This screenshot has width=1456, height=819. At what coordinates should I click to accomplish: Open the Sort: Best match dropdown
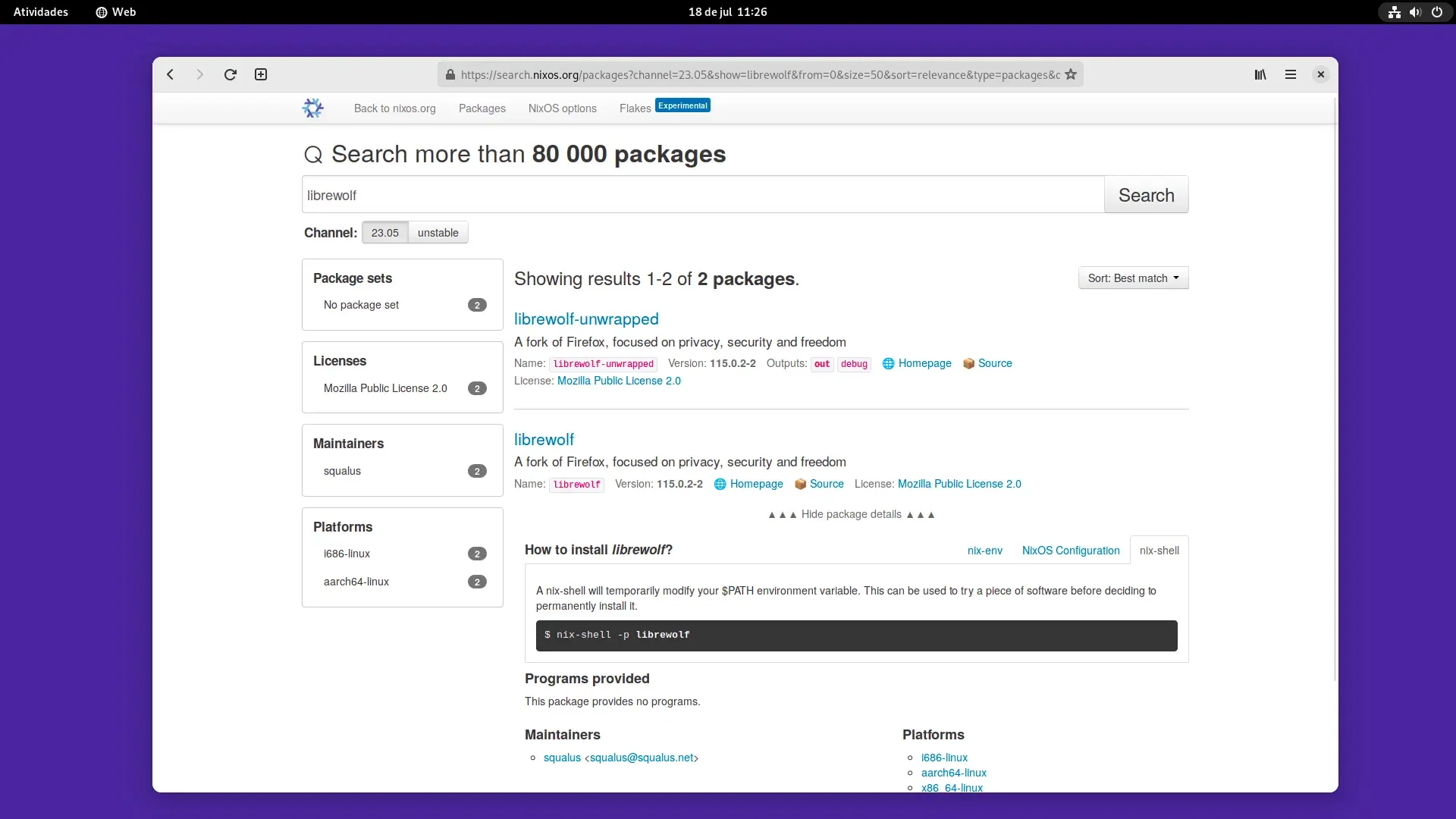click(x=1134, y=278)
